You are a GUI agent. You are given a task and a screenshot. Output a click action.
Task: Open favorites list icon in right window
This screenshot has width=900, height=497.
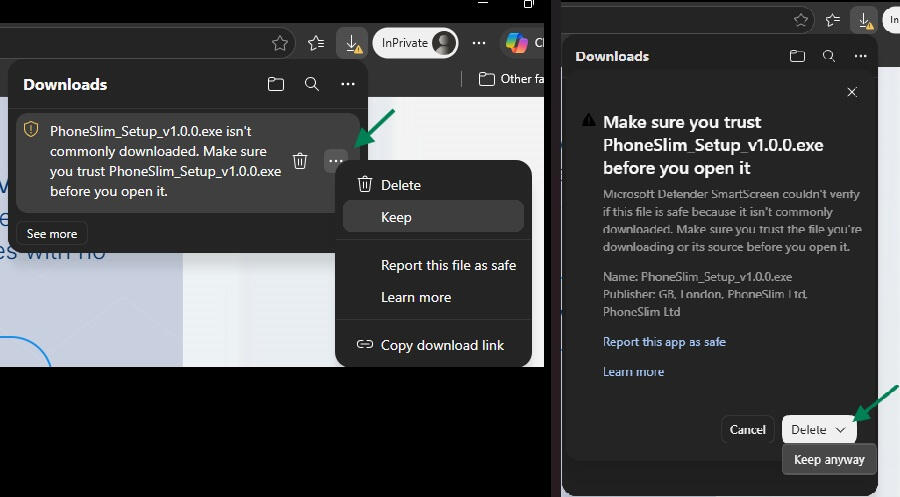(x=832, y=21)
